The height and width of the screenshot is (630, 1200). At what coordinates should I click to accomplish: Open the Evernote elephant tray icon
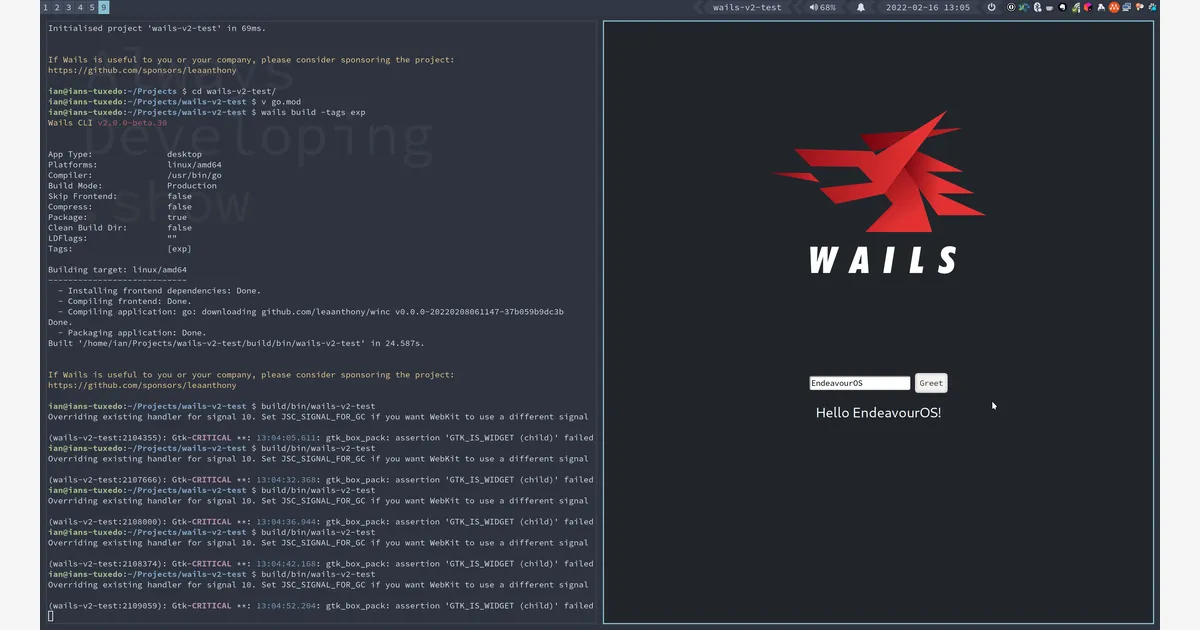pyautogui.click(x=1062, y=7)
